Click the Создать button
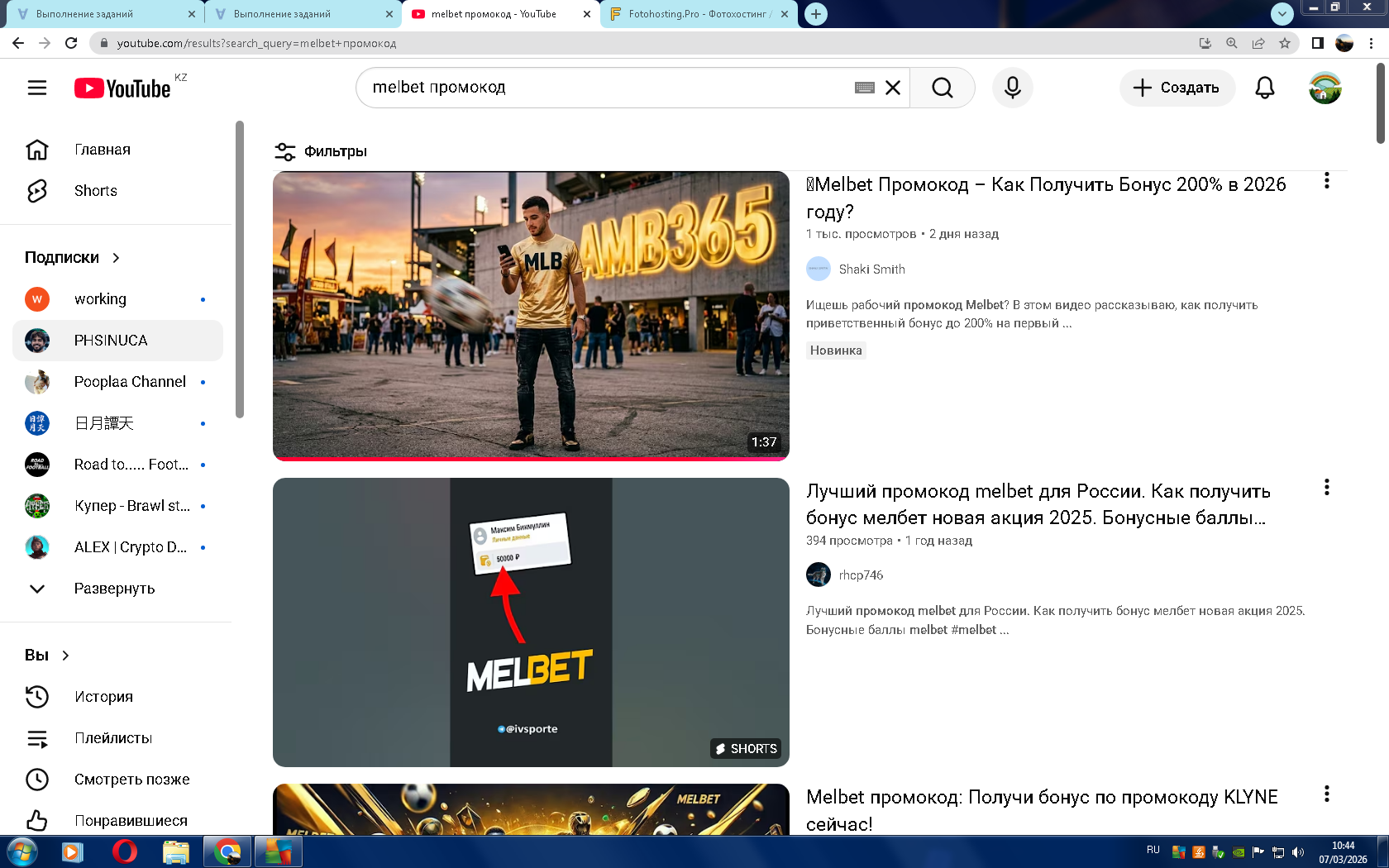Image resolution: width=1389 pixels, height=868 pixels. pyautogui.click(x=1177, y=88)
